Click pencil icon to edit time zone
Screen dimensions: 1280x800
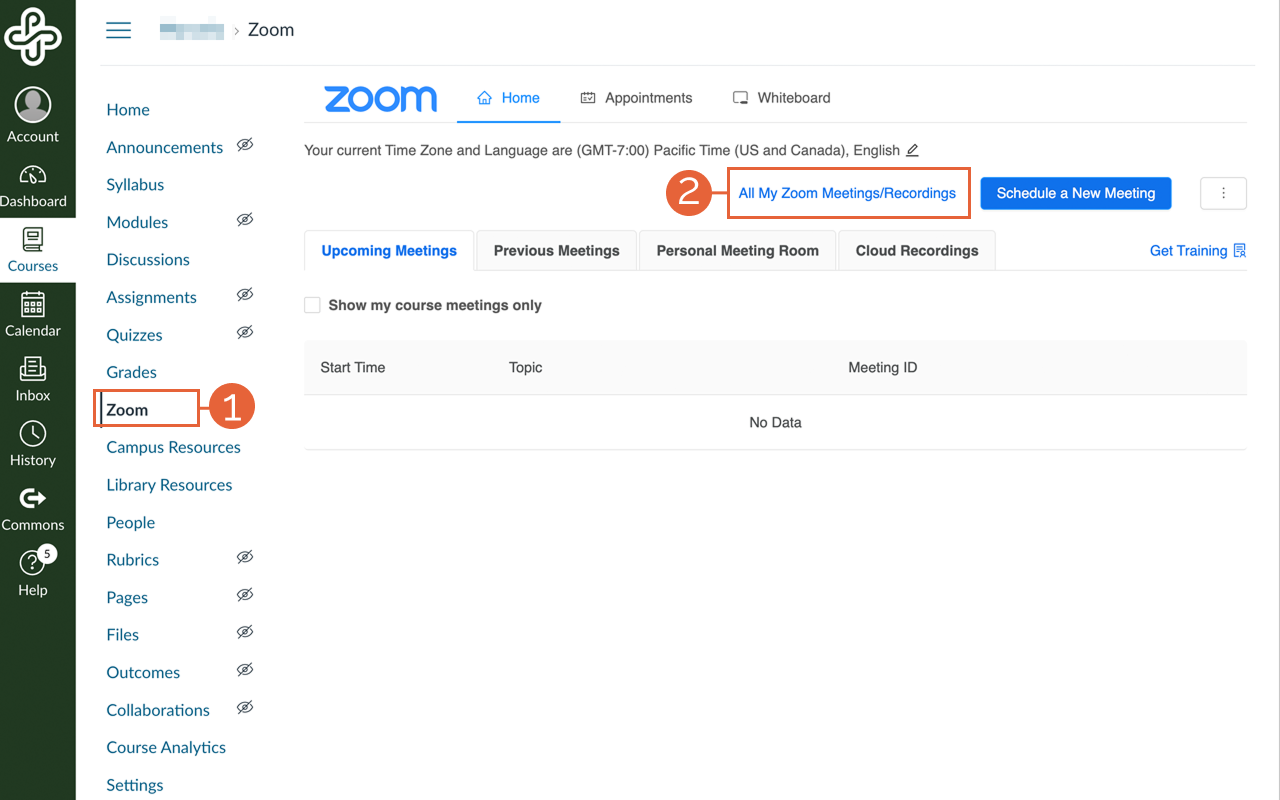(912, 151)
